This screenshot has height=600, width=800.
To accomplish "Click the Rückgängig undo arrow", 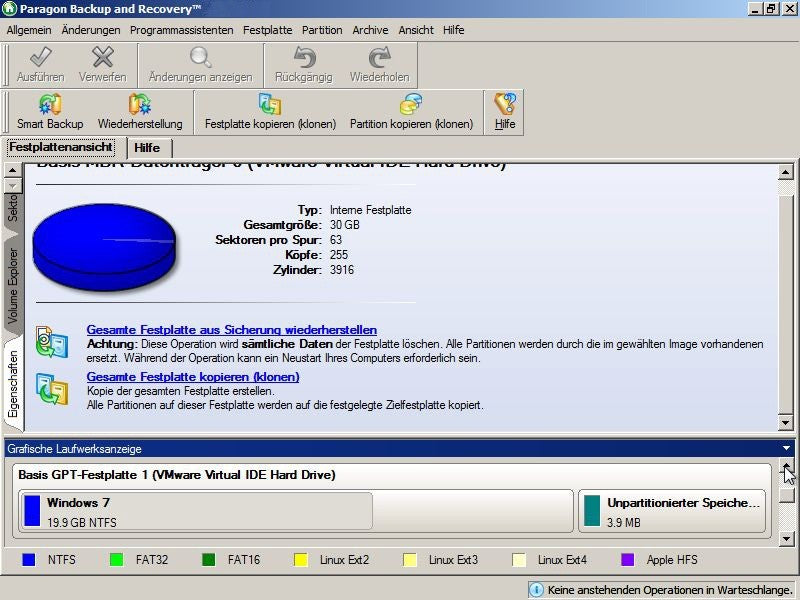I will point(304,57).
